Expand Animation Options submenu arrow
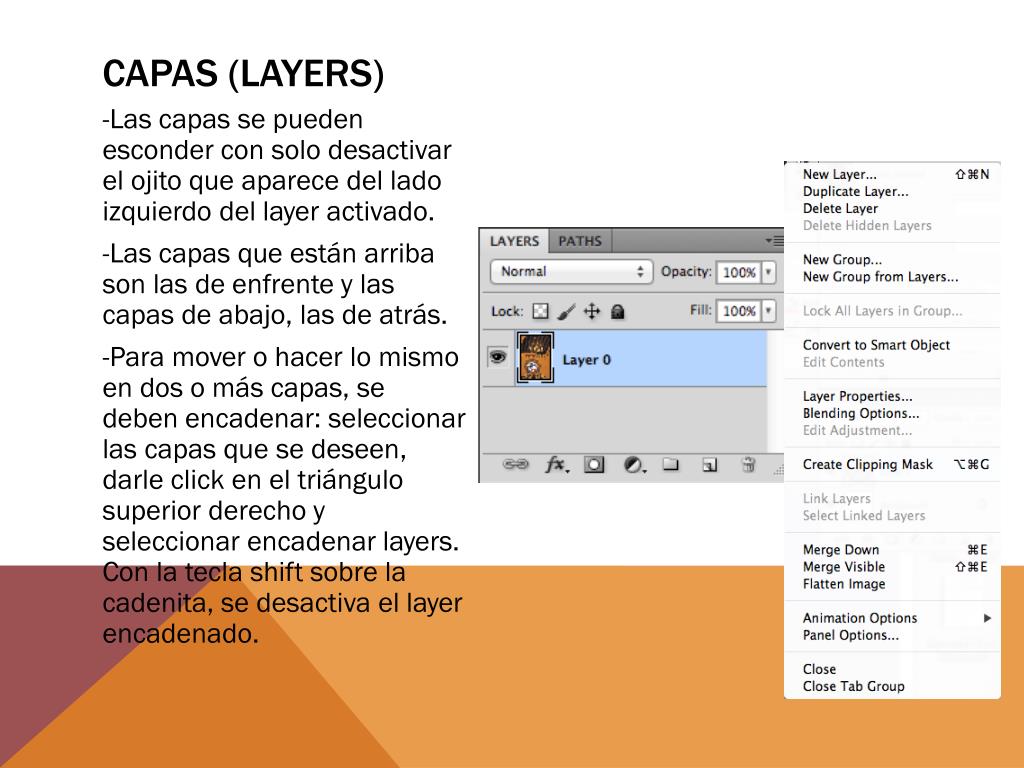 (x=987, y=618)
